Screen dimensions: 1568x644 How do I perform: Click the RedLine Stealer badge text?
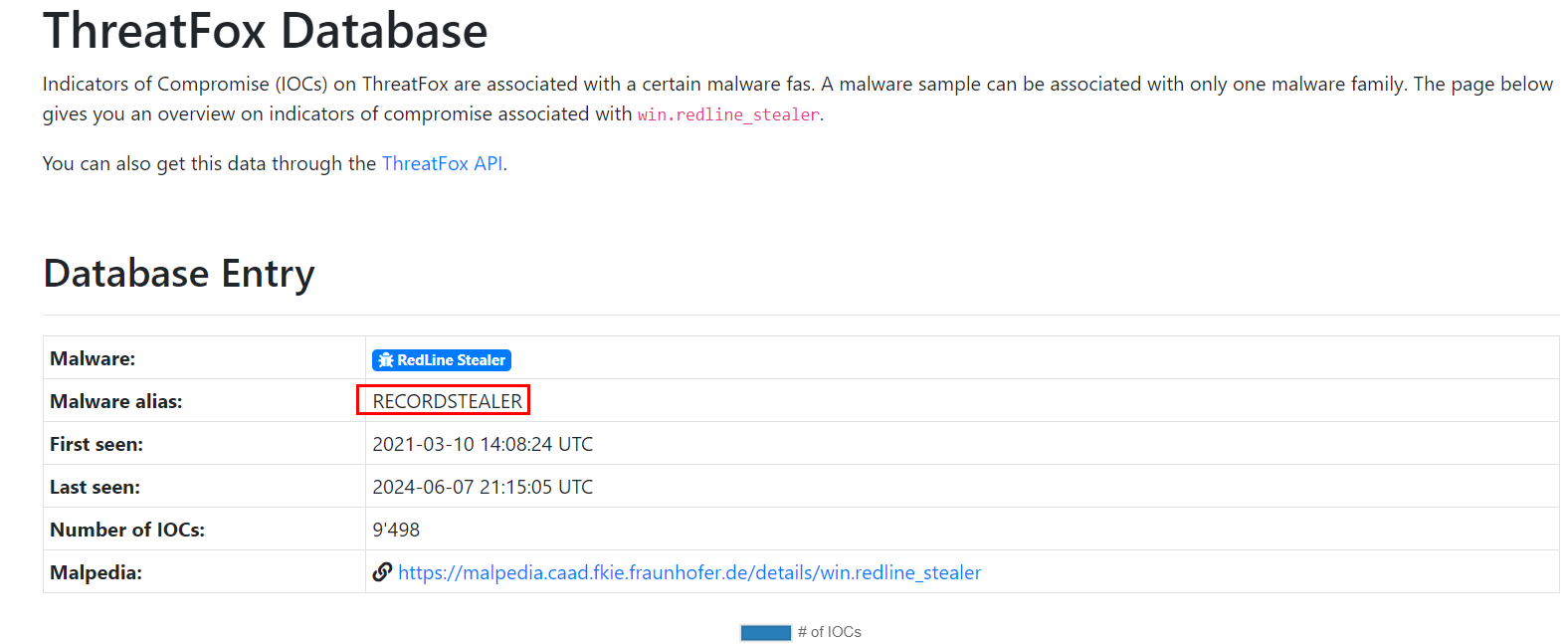pos(451,360)
